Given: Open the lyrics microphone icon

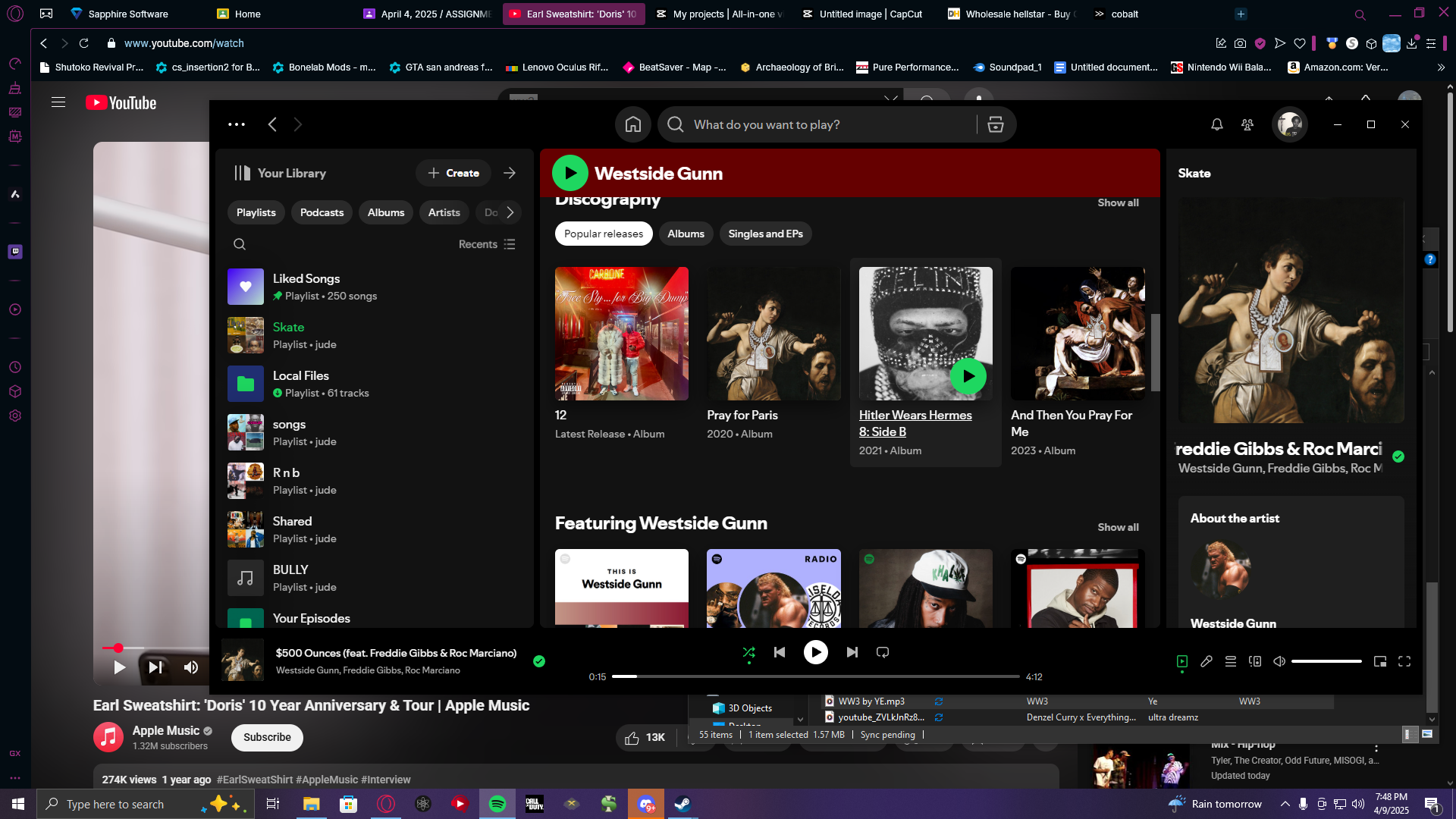Looking at the screenshot, I should [1207, 661].
